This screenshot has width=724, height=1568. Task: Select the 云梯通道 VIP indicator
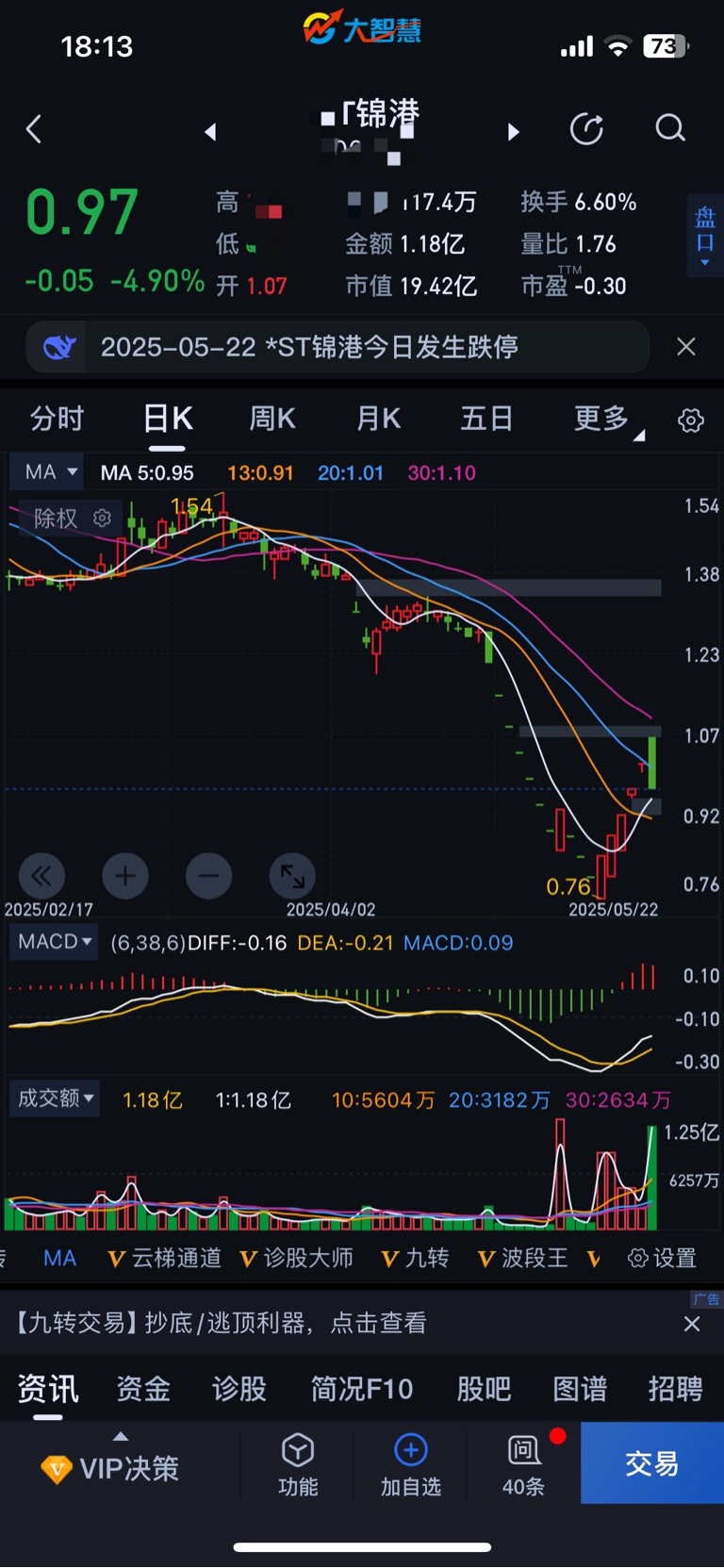tap(165, 1258)
